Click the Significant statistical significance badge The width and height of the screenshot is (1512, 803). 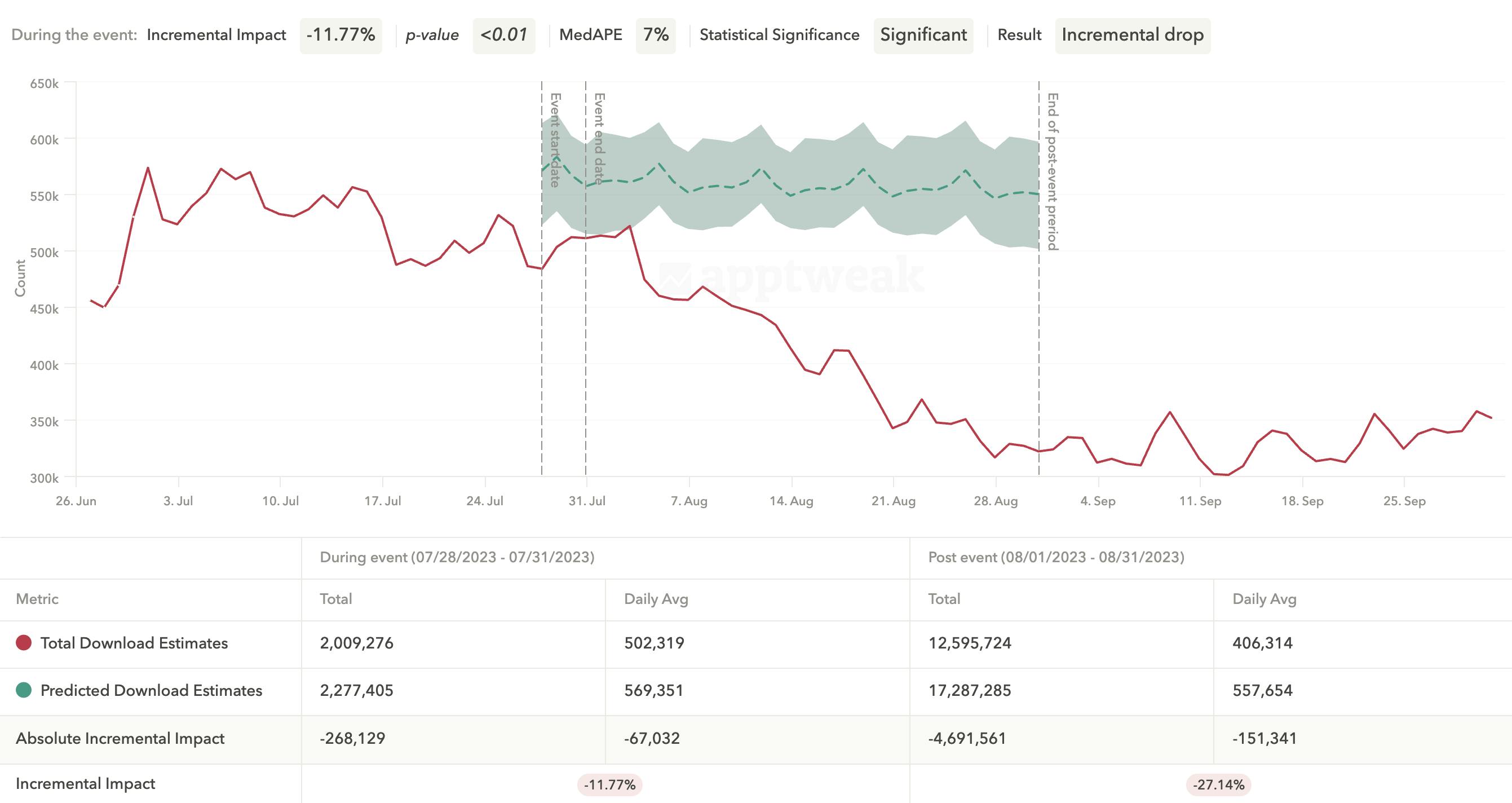pos(922,35)
